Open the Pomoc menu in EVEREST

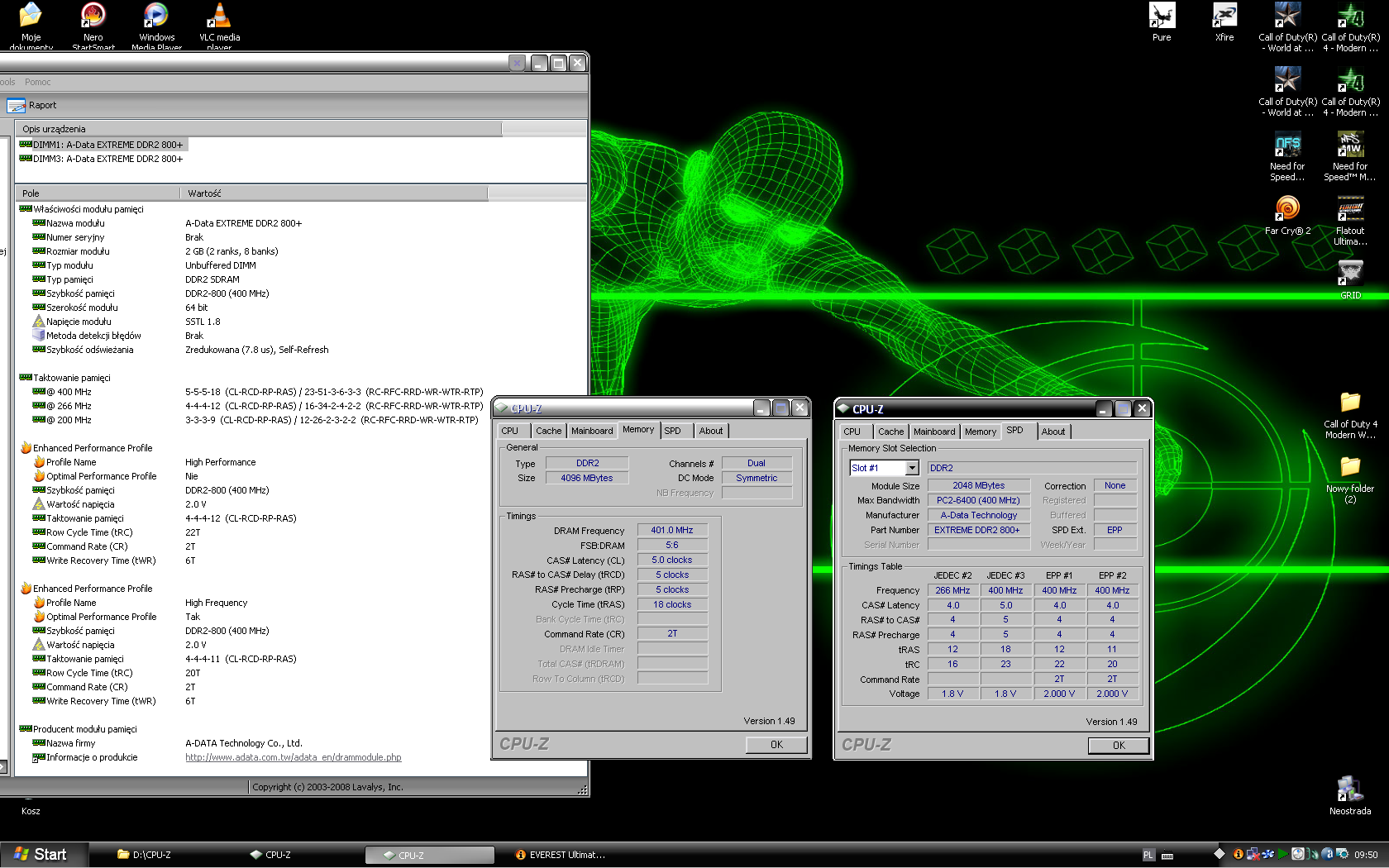click(x=37, y=82)
